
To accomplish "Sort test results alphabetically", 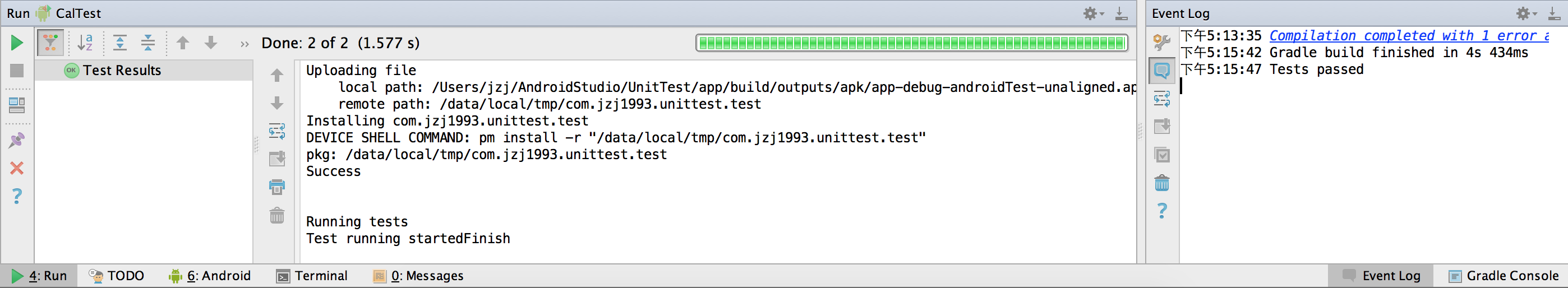I will tap(85, 43).
